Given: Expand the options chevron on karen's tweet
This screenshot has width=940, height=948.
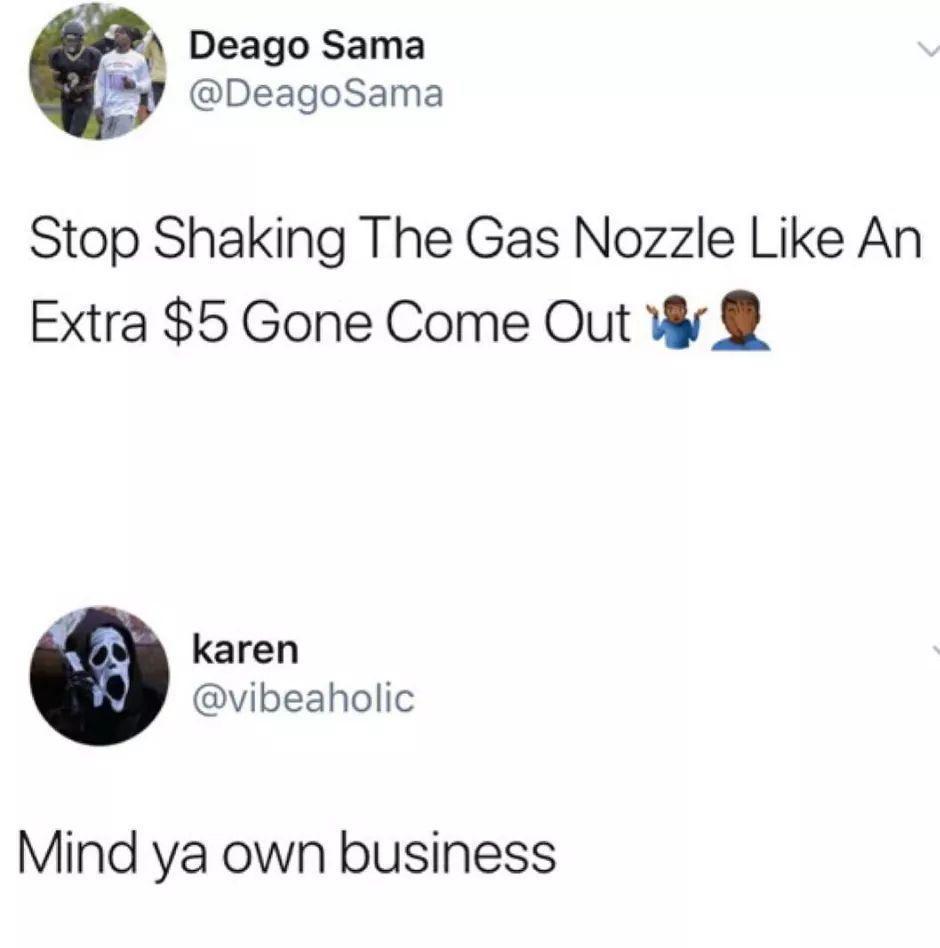Looking at the screenshot, I should 936,650.
